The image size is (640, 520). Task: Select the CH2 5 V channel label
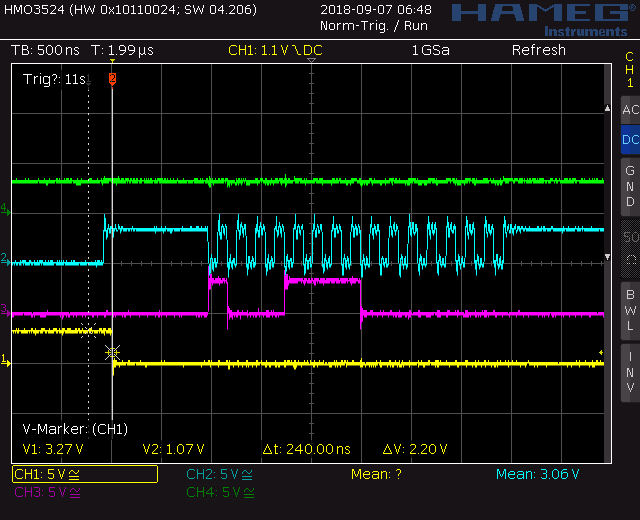click(x=219, y=474)
